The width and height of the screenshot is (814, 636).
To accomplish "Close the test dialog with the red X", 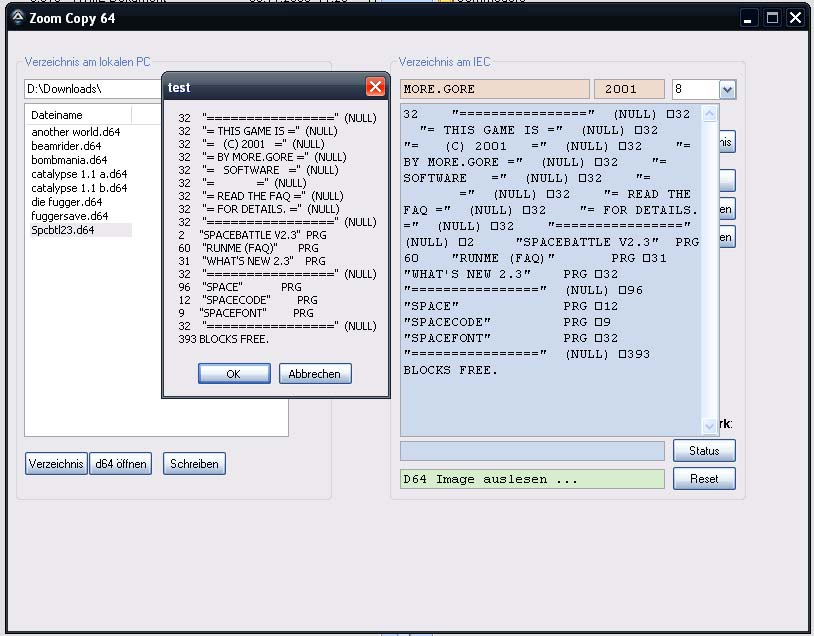I will 375,87.
